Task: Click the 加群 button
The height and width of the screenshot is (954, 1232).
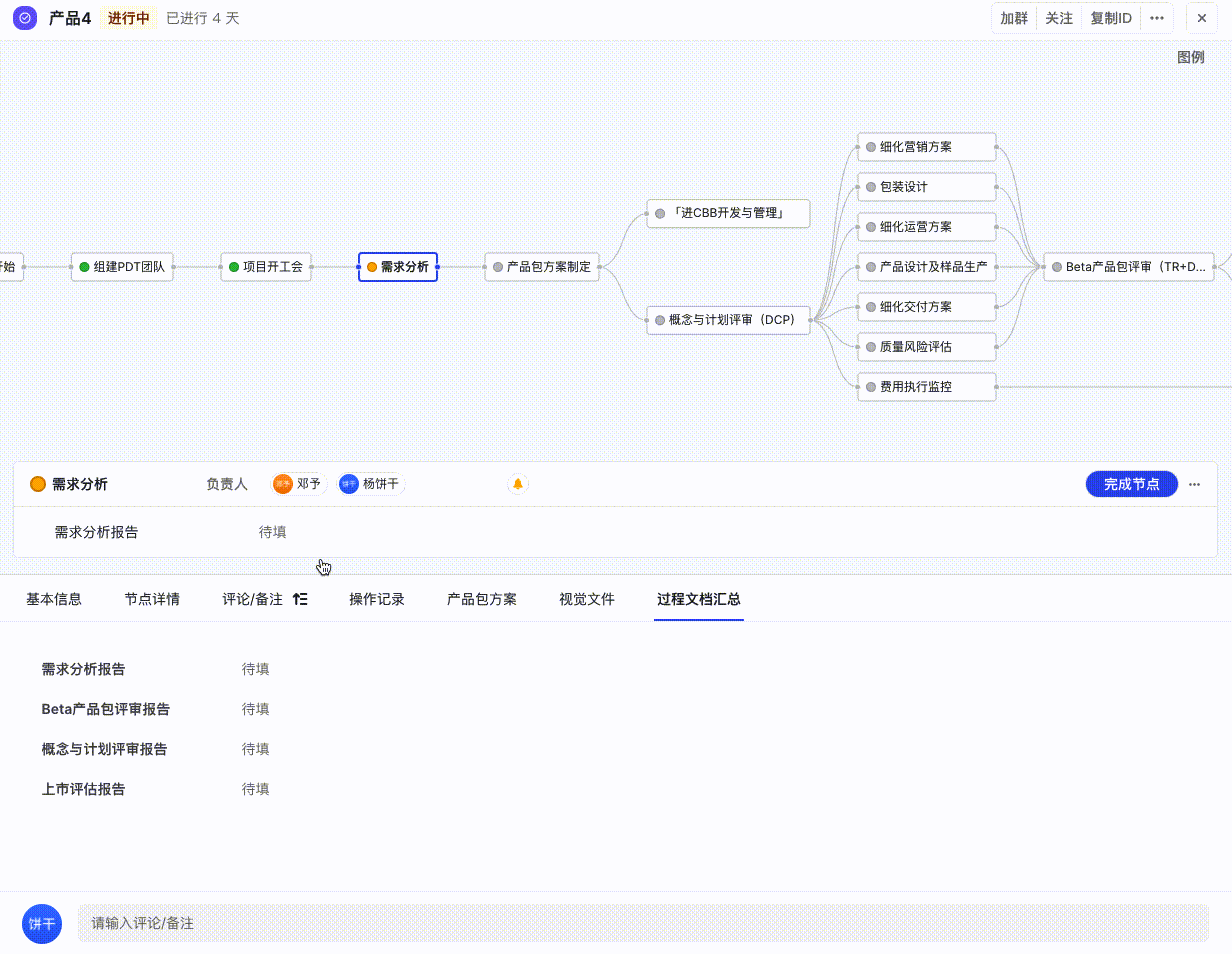Action: pyautogui.click(x=1014, y=18)
